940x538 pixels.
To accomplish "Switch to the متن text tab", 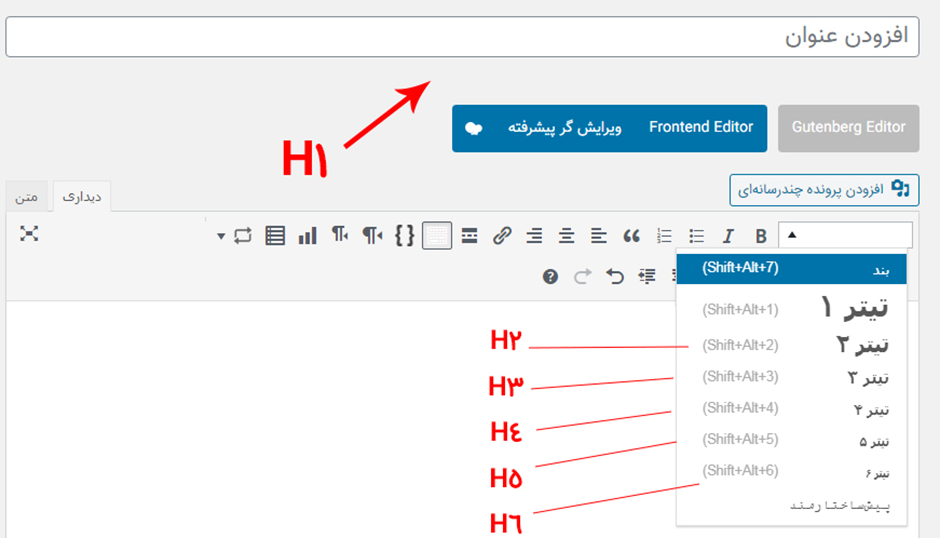I will (x=26, y=197).
